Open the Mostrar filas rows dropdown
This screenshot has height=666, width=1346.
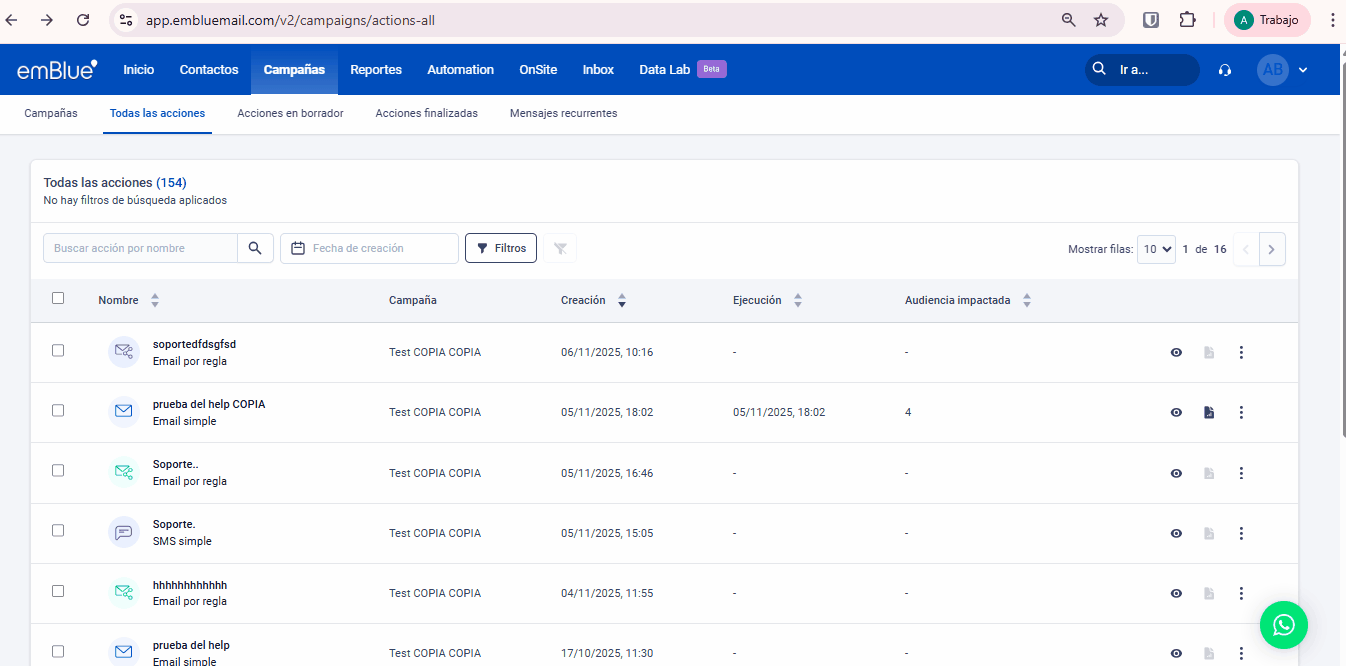point(1156,249)
